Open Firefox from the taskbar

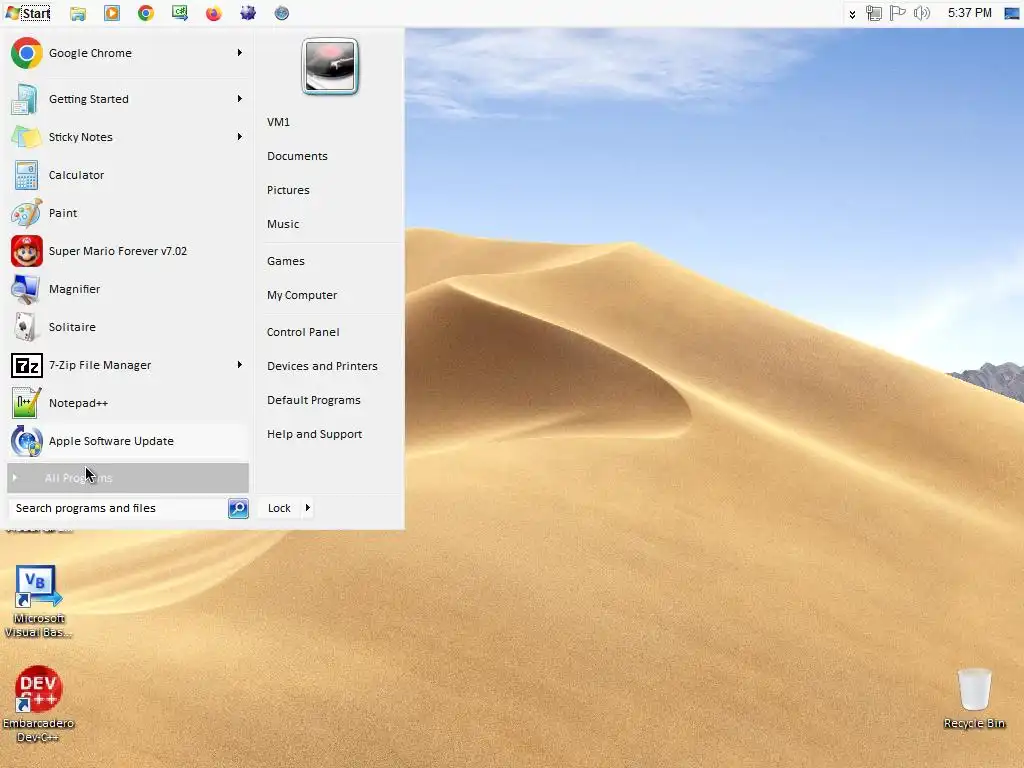click(214, 13)
